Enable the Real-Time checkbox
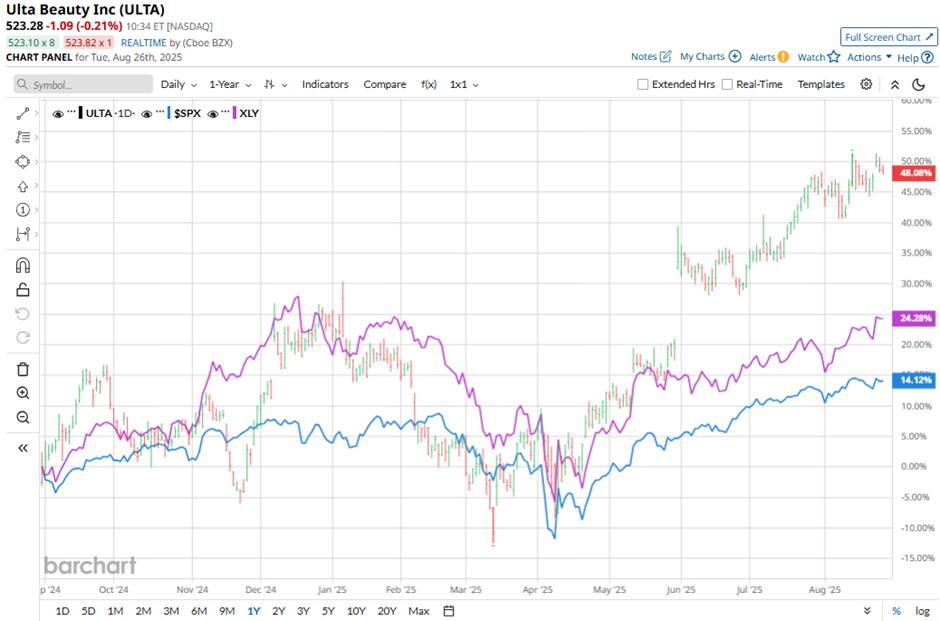Image resolution: width=940 pixels, height=621 pixels. (x=727, y=85)
